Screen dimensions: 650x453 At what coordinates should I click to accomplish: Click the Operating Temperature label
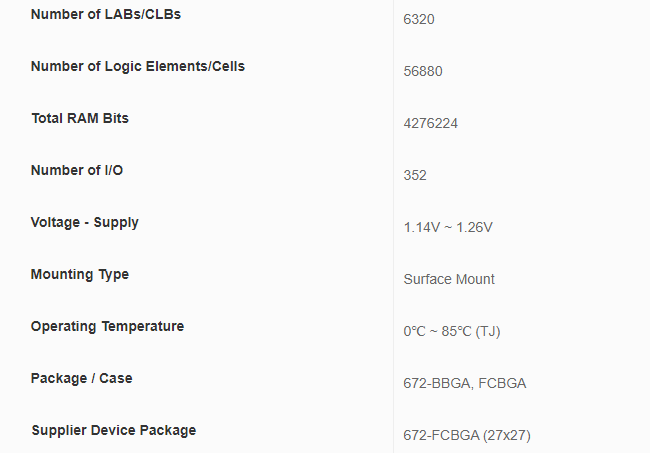[x=108, y=326]
